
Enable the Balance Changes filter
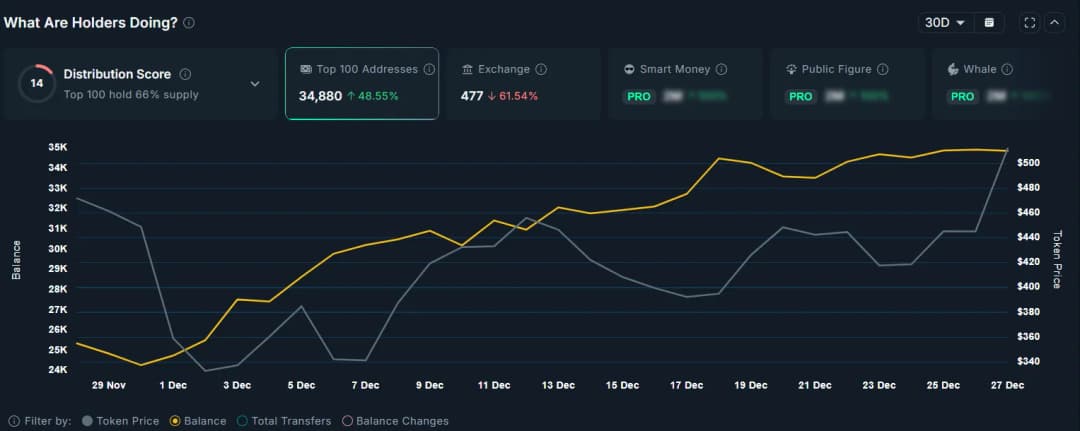395,421
